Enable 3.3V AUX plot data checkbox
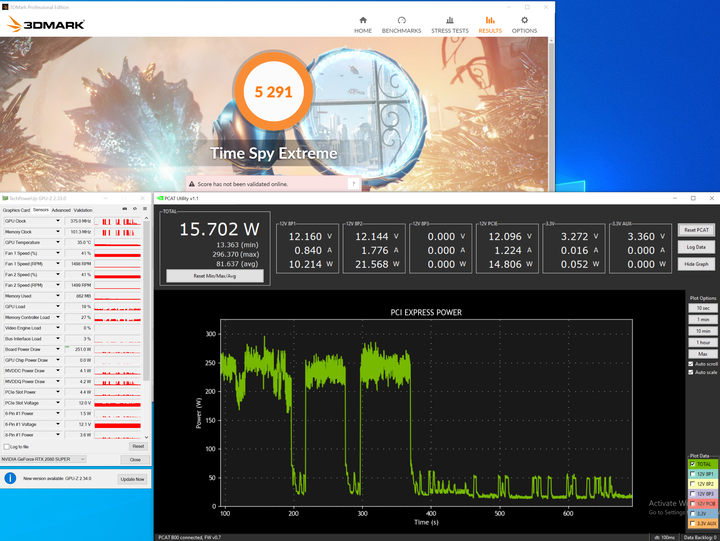The height and width of the screenshot is (541, 720). click(692, 524)
